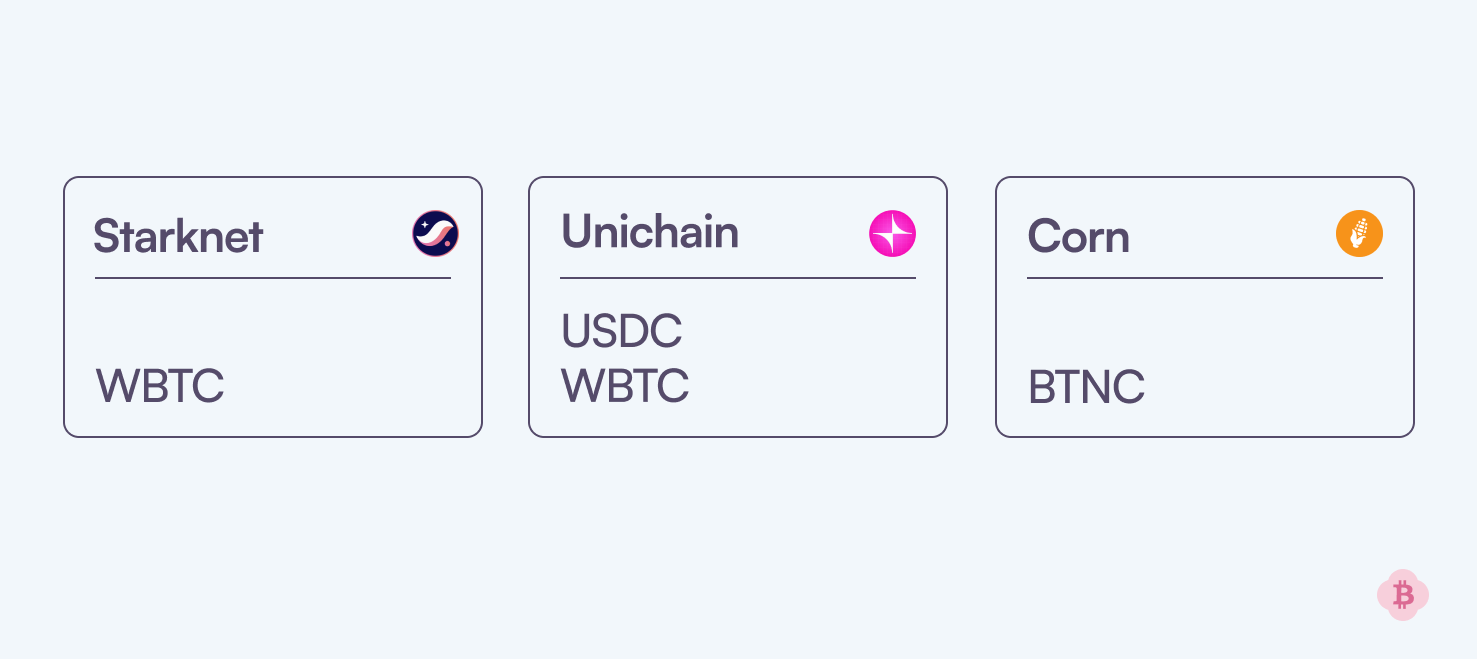Choose WBTC in the Starknet card
Image resolution: width=1477 pixels, height=659 pixels.
[160, 386]
